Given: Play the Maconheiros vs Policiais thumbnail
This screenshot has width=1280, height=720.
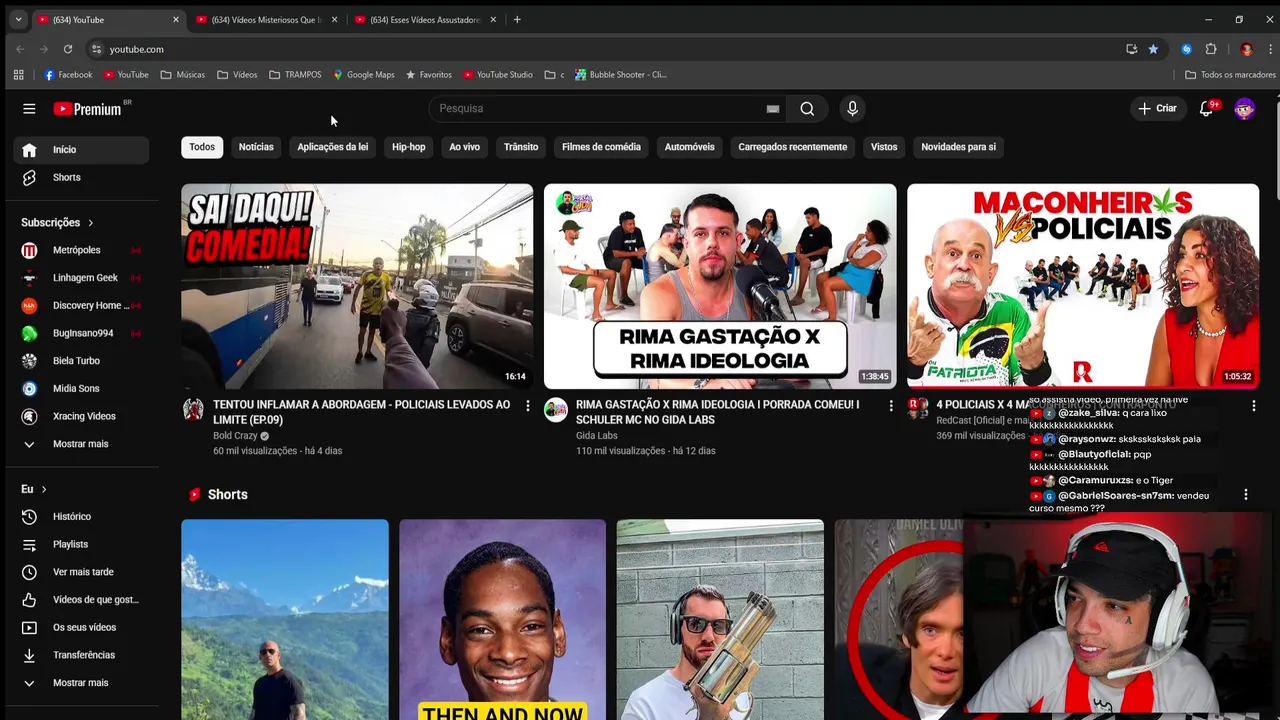Looking at the screenshot, I should pyautogui.click(x=1083, y=286).
